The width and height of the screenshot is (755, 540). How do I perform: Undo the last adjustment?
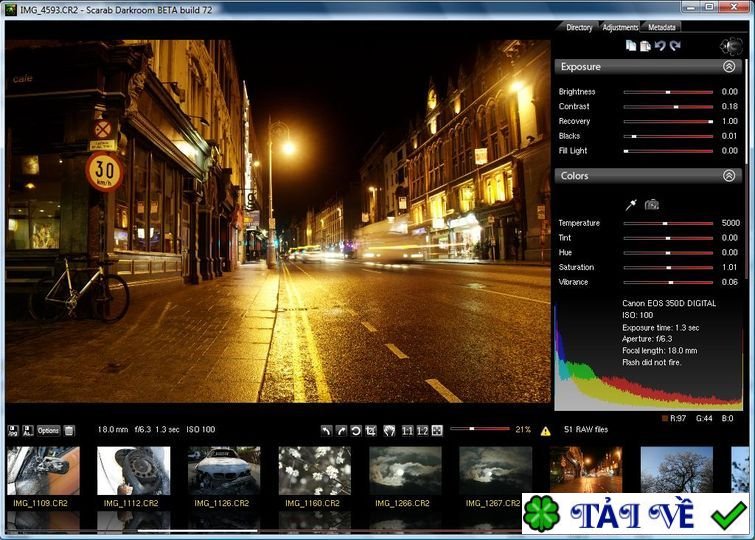(x=660, y=46)
